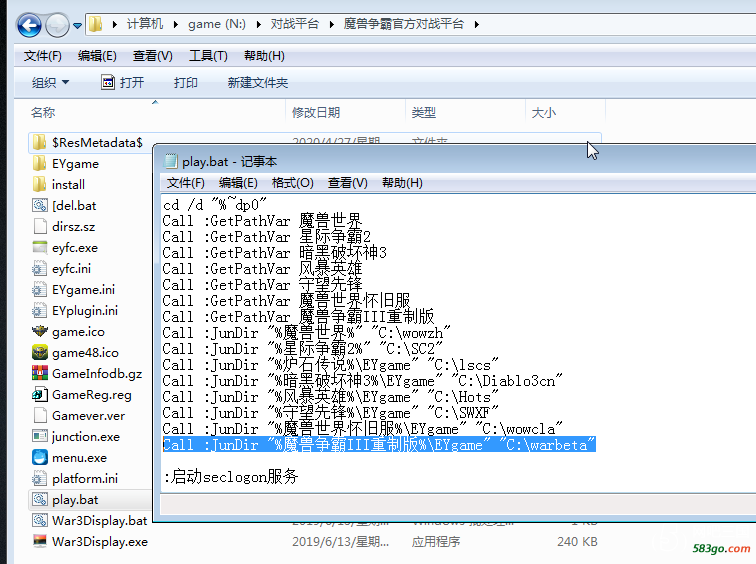
Task: Click the play.bat - 记事本 title bar
Action: [x=458, y=161]
